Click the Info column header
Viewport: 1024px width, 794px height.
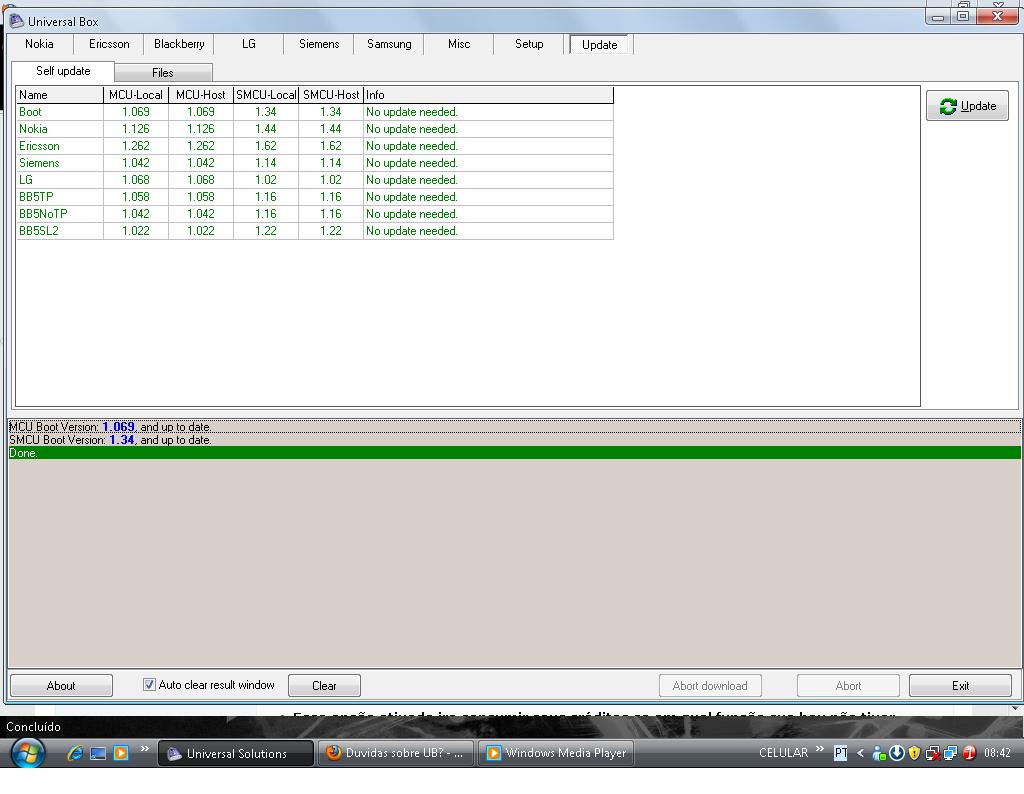coord(488,95)
